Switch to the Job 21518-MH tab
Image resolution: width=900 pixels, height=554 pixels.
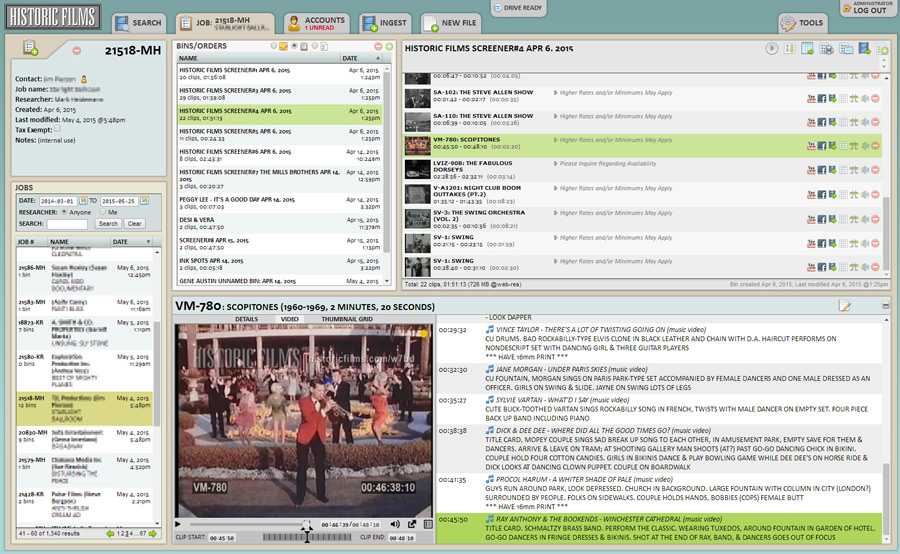tap(224, 23)
